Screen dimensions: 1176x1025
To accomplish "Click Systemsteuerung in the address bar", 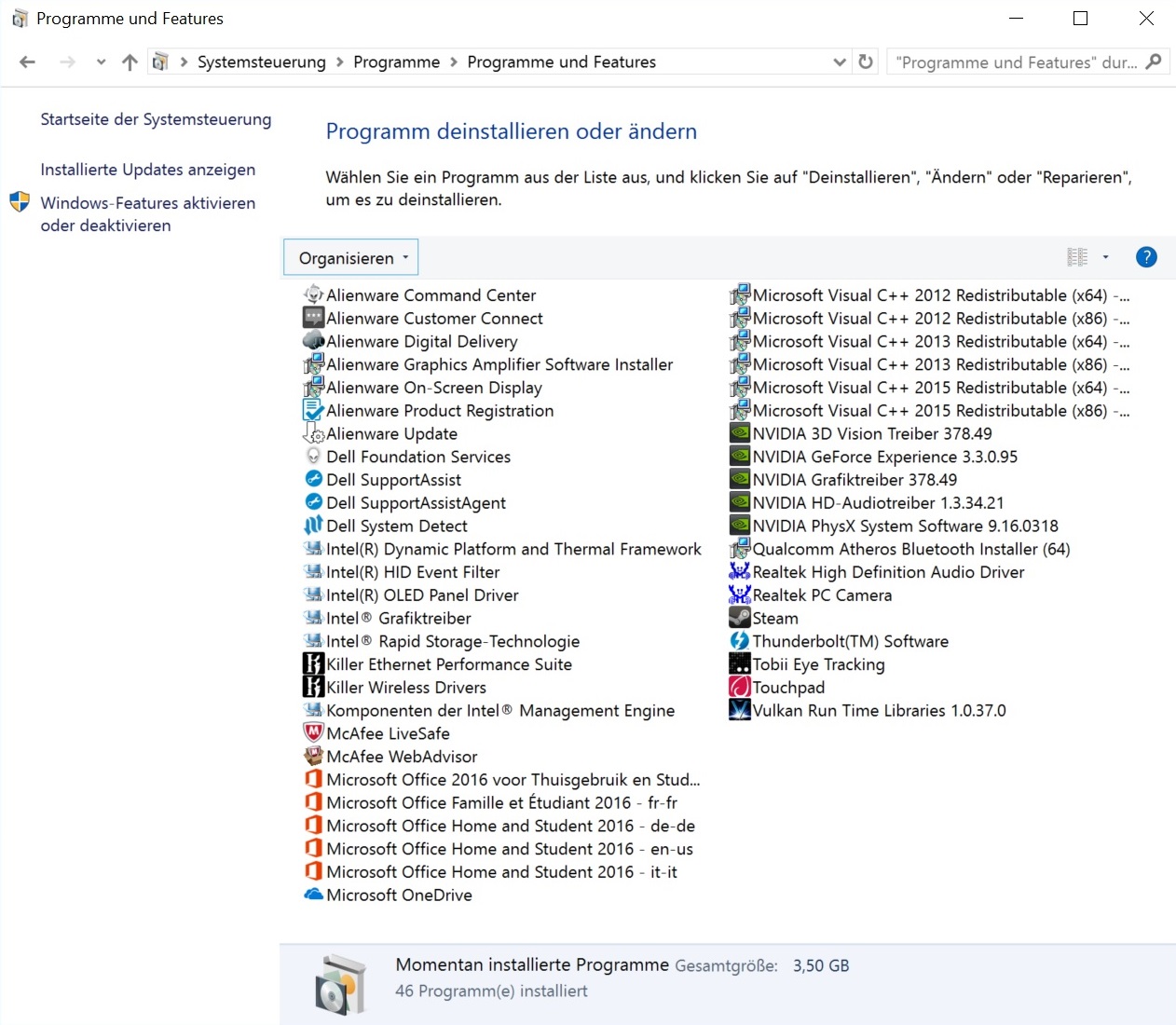I will [262, 61].
